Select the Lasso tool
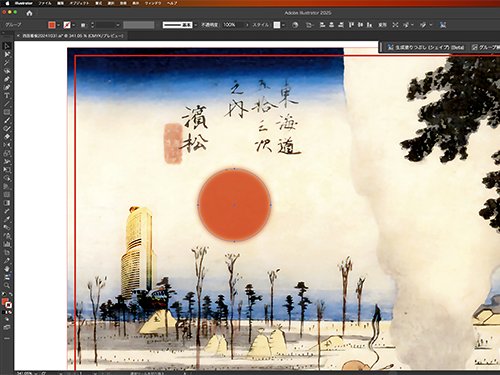 click(x=7, y=71)
